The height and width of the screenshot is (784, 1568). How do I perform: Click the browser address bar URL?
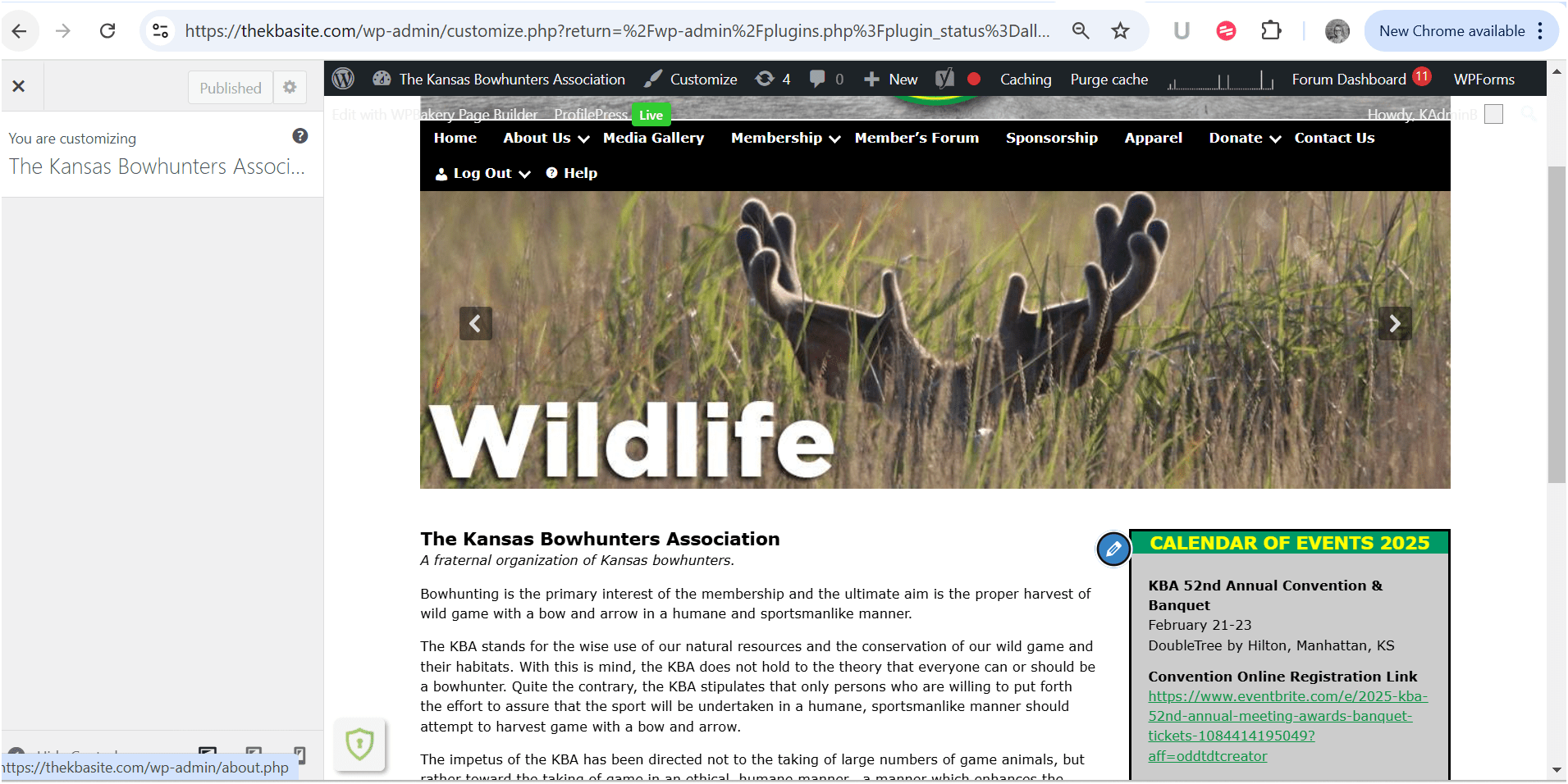617,31
